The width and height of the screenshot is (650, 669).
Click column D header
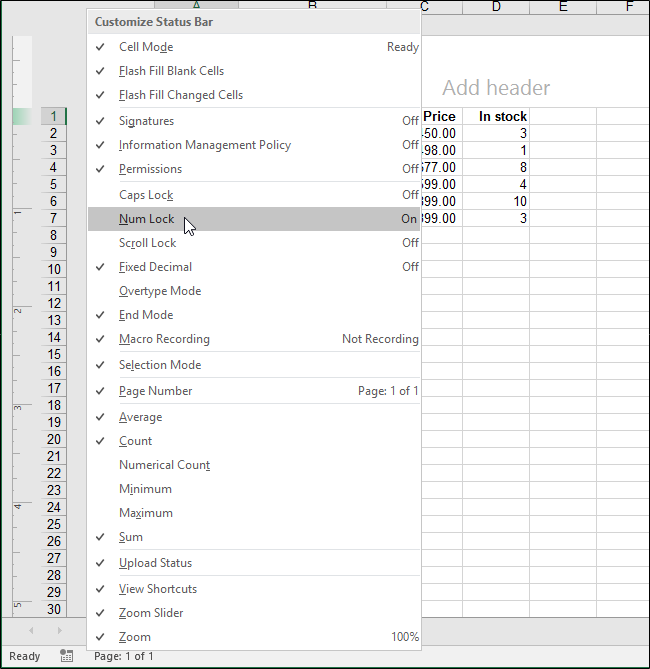coord(496,7)
